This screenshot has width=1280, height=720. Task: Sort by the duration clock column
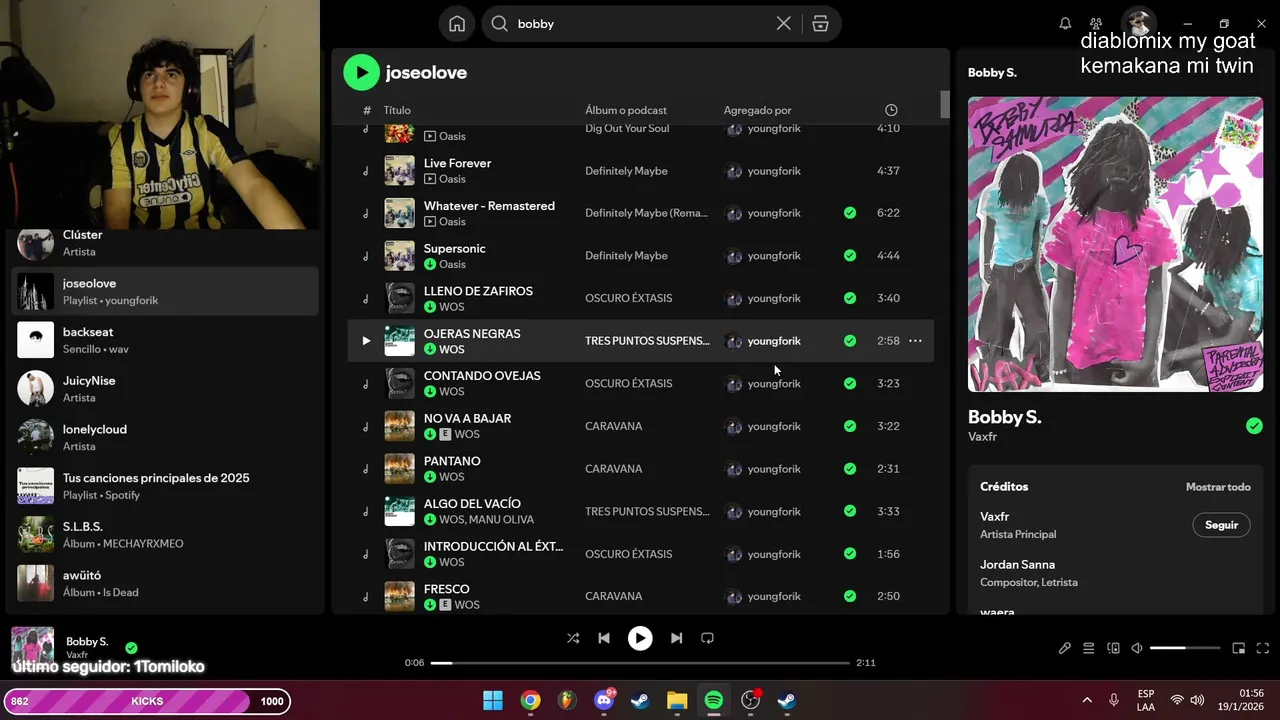(891, 110)
